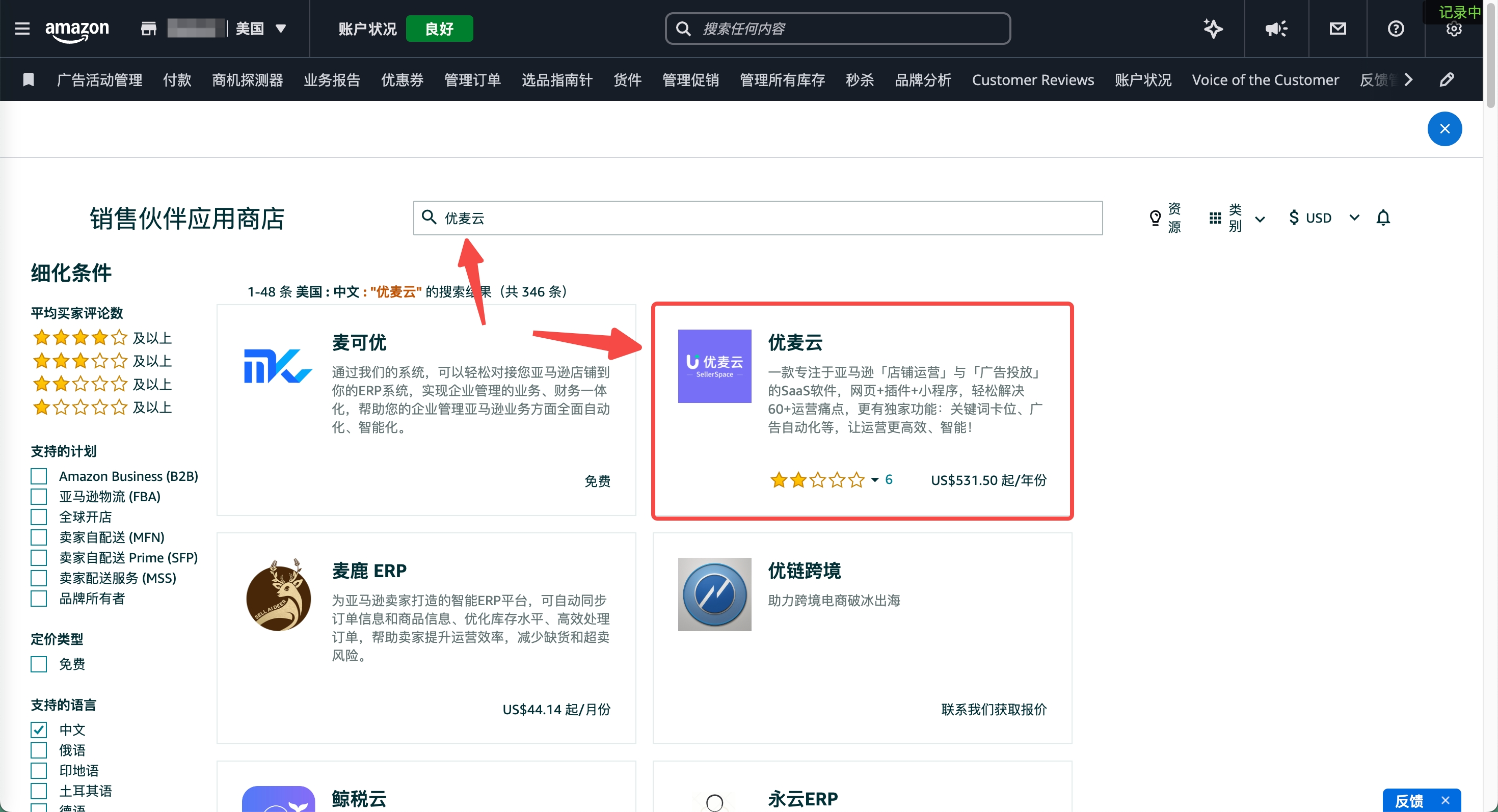Click the 麦可优 app logo
Screen dimensions: 1498x812
(x=278, y=366)
